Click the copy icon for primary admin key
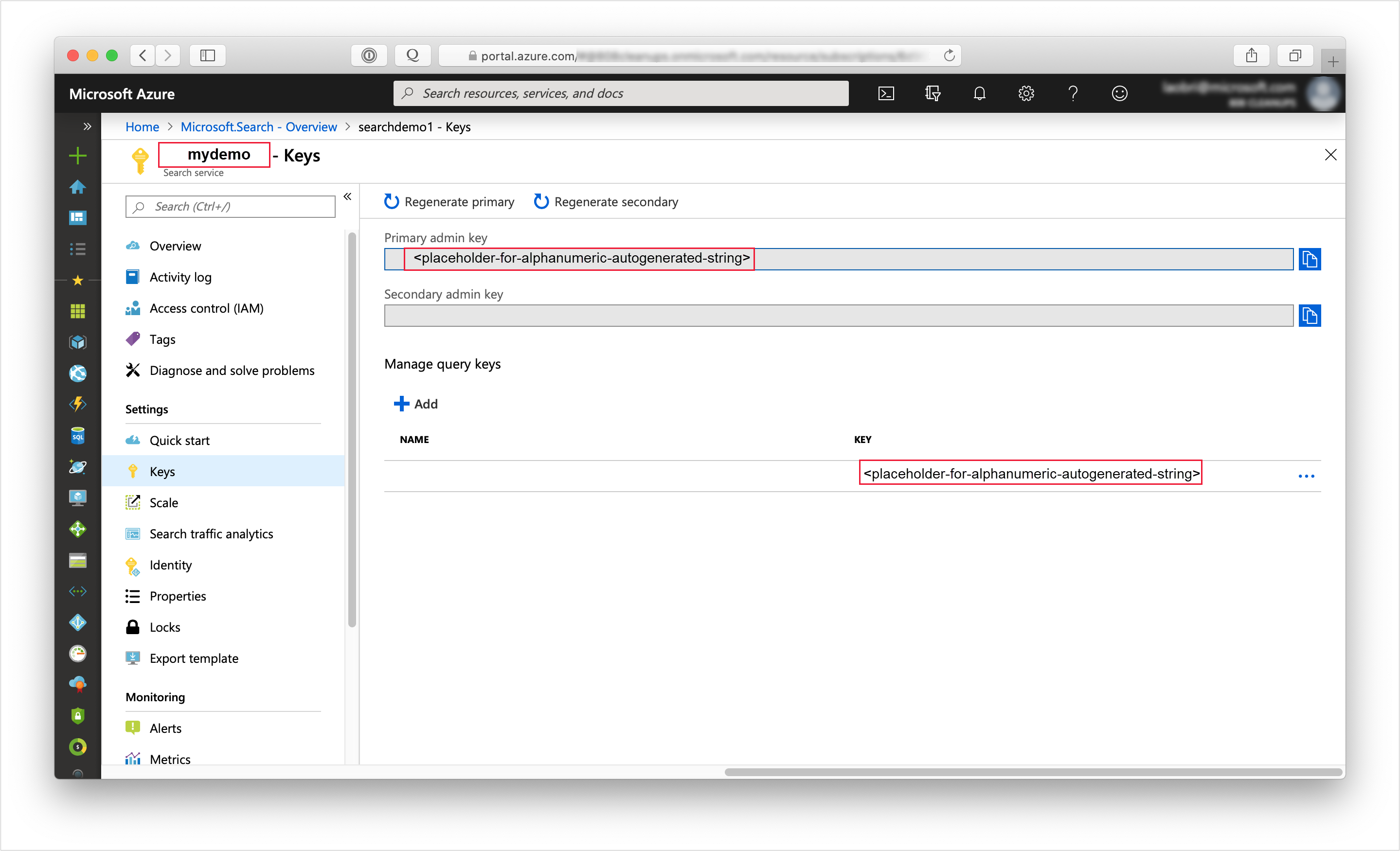1400x851 pixels. click(1310, 258)
